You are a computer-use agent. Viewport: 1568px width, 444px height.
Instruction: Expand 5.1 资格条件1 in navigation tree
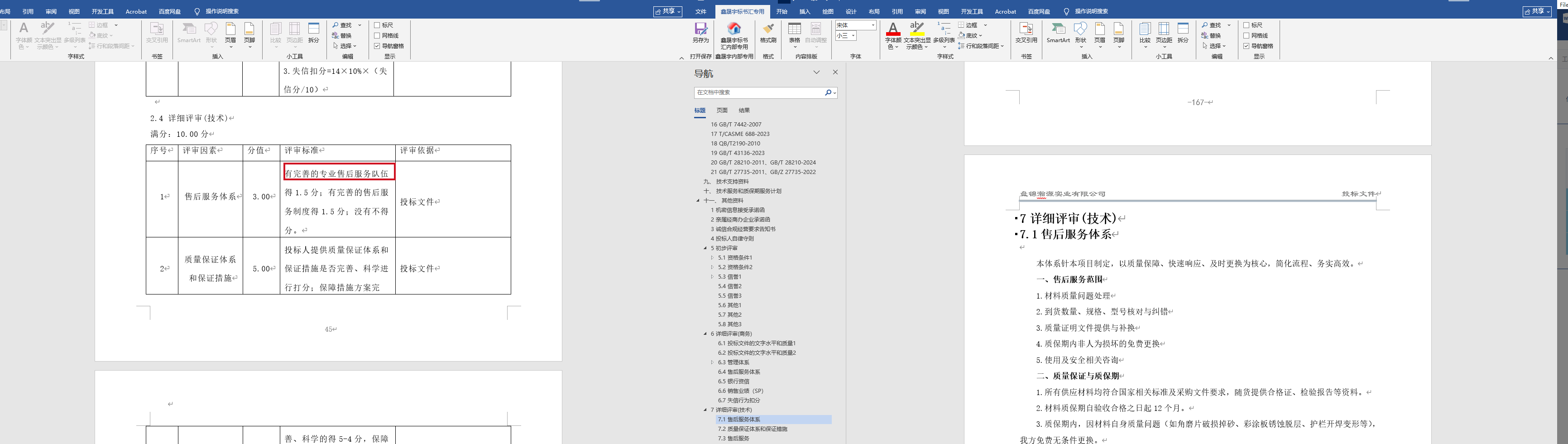coord(712,258)
